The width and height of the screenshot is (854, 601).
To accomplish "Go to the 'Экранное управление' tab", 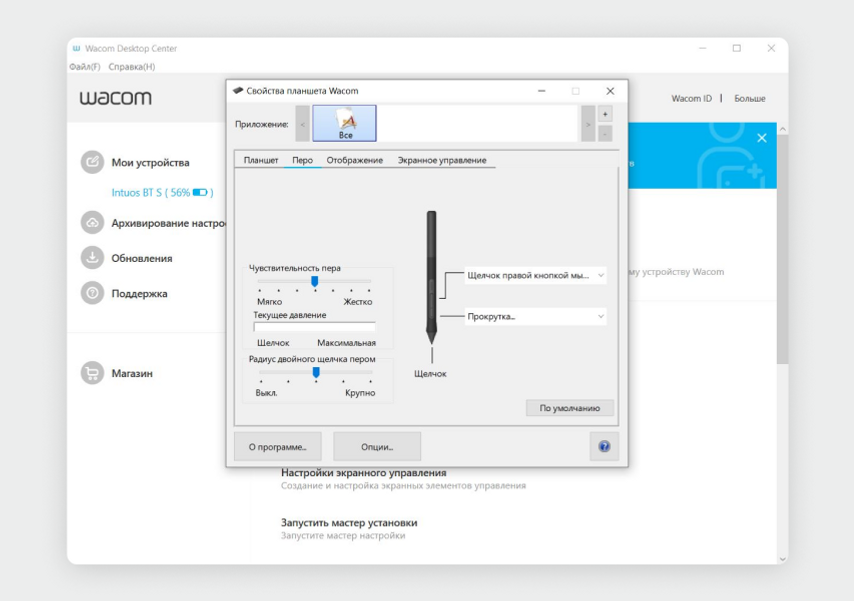I will [442, 160].
